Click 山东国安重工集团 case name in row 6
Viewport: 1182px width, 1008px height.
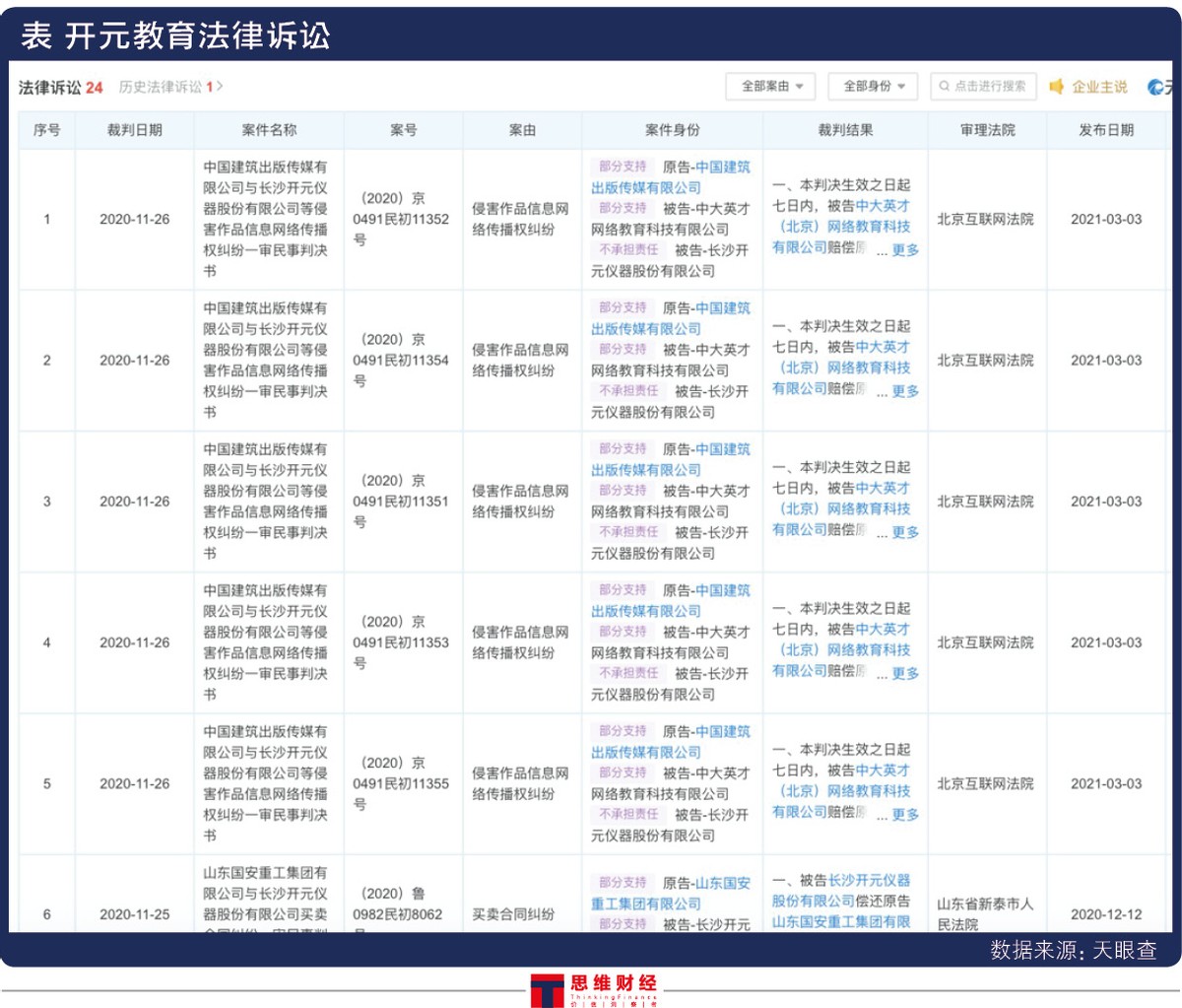click(266, 901)
